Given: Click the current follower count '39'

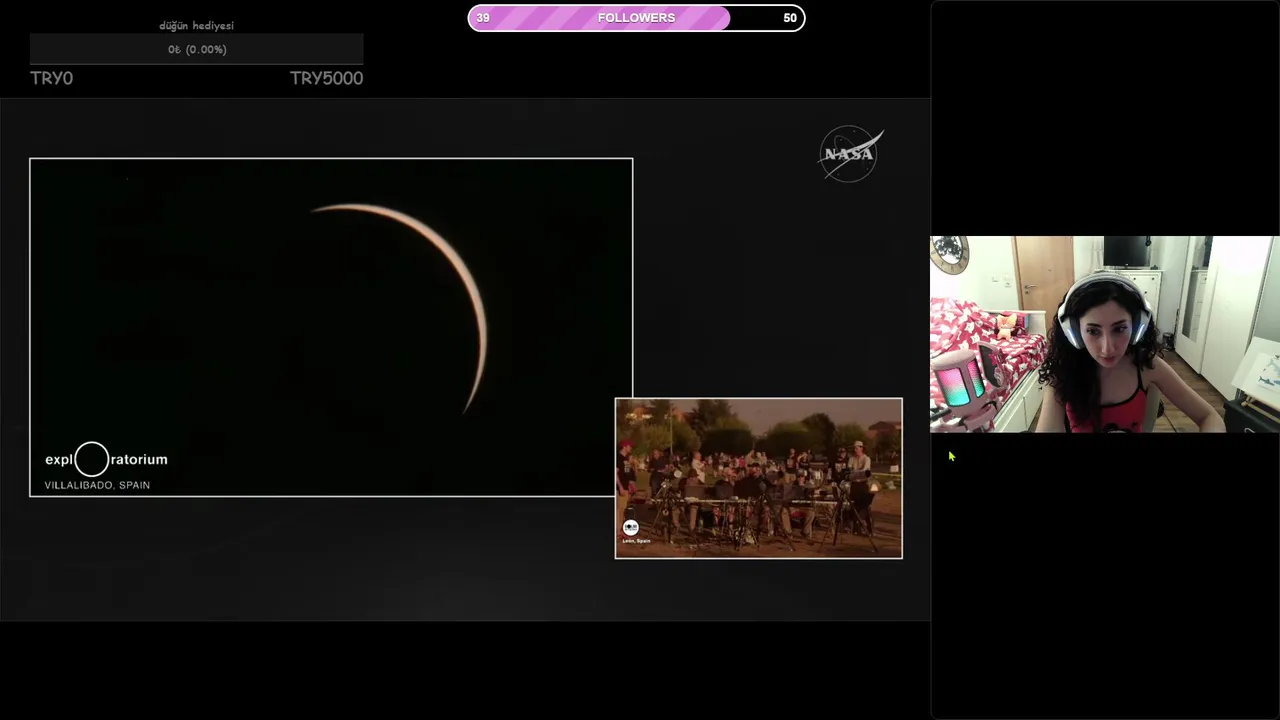Looking at the screenshot, I should click(483, 18).
